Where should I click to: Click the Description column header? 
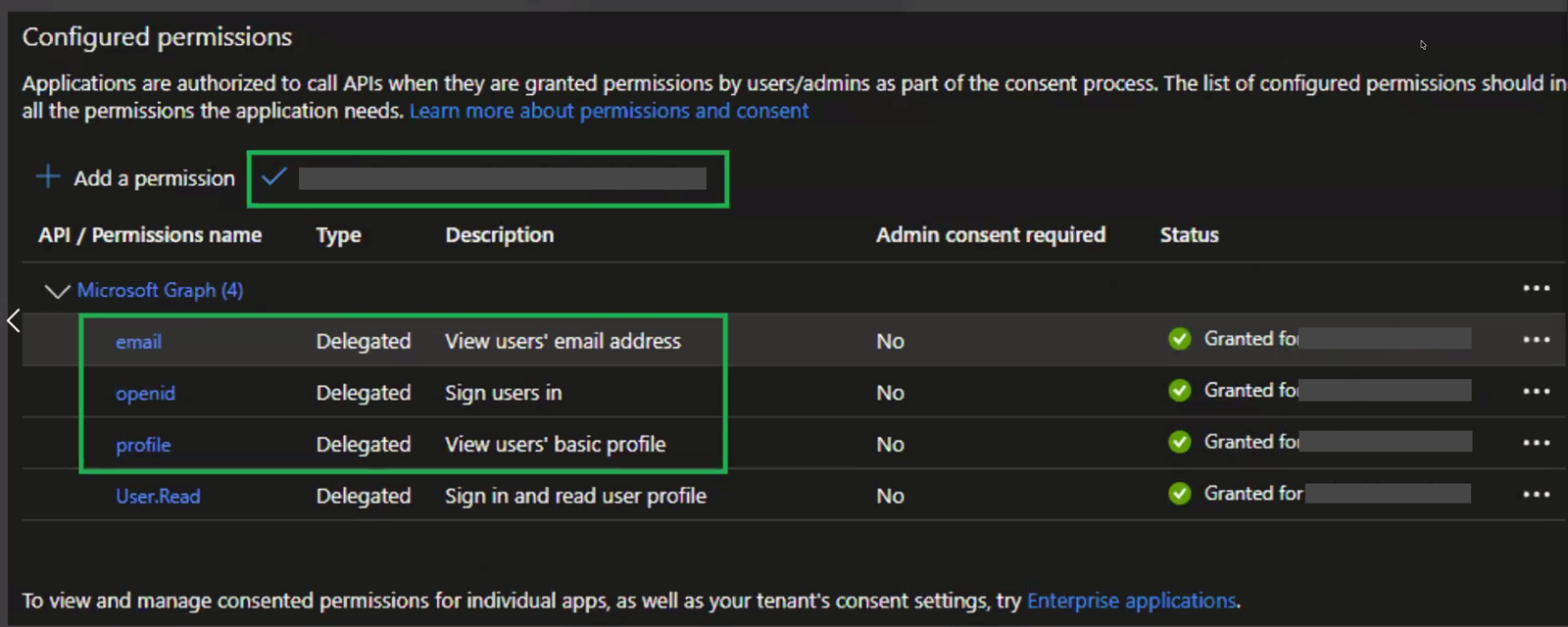[500, 235]
